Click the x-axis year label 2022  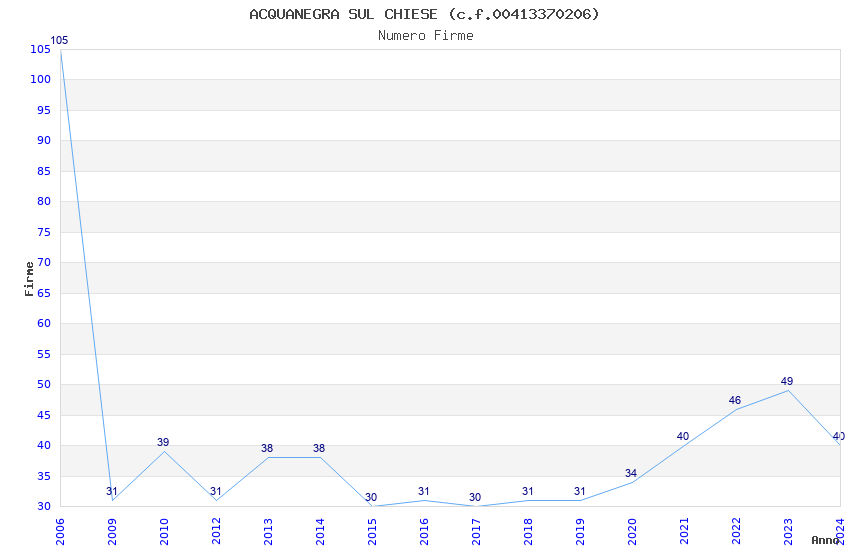point(737,532)
